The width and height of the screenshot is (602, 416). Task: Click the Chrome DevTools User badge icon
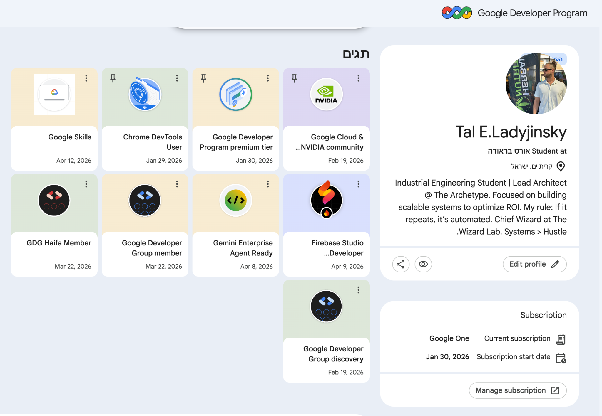pos(145,94)
